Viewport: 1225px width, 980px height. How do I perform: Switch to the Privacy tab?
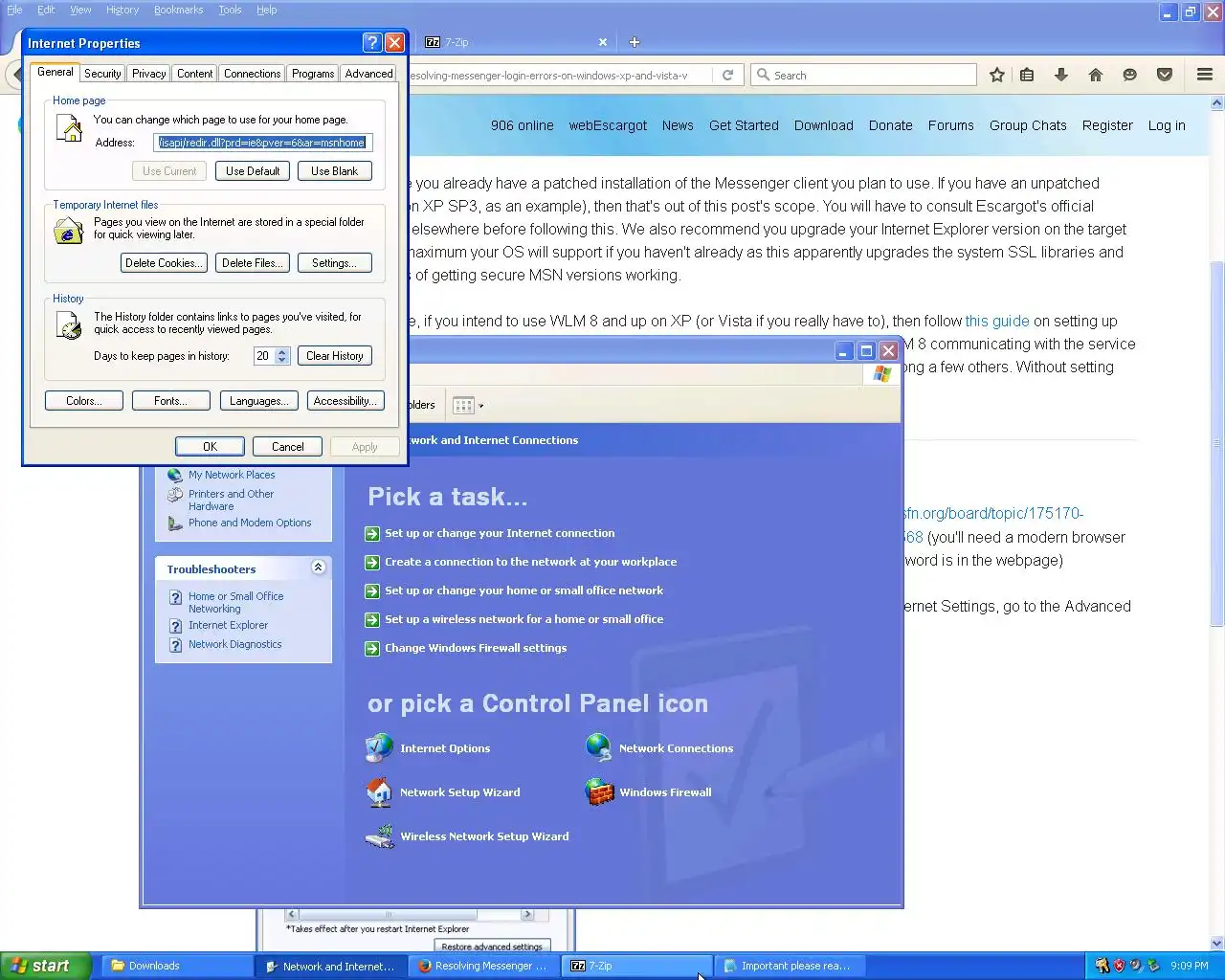point(148,74)
